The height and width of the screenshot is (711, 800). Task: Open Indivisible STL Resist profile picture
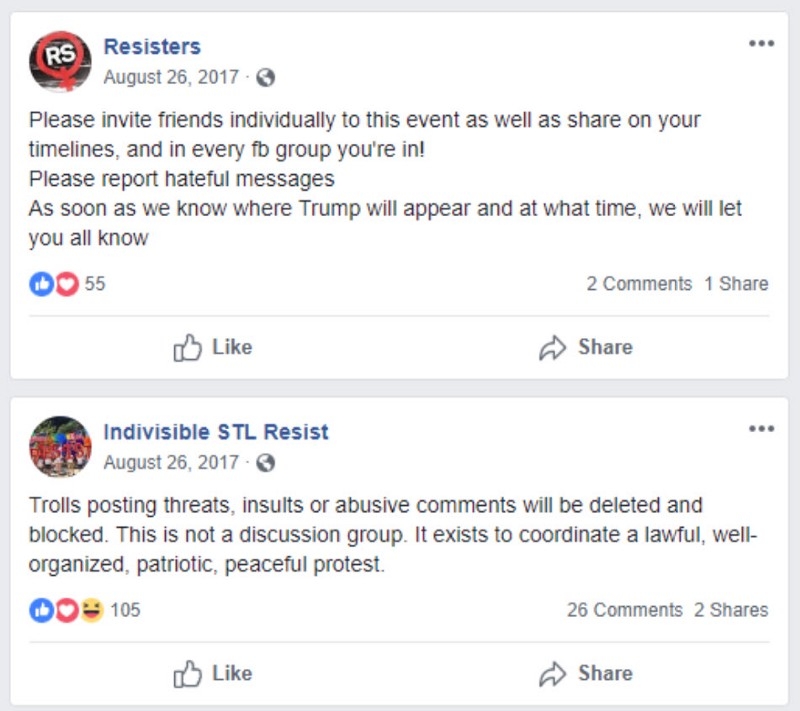[x=60, y=446]
